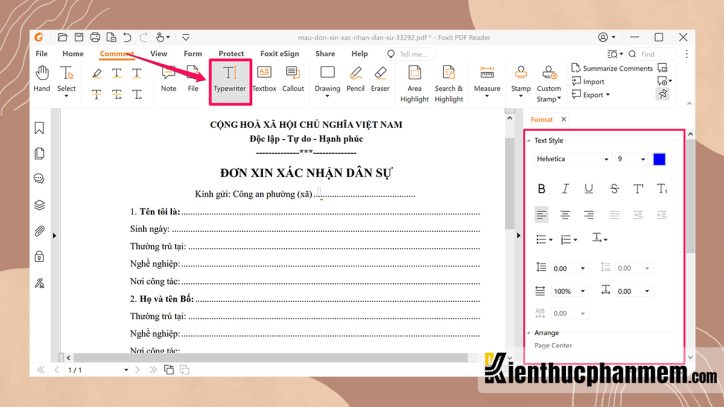The height and width of the screenshot is (407, 724).
Task: Switch to the Form tab
Action: (193, 54)
